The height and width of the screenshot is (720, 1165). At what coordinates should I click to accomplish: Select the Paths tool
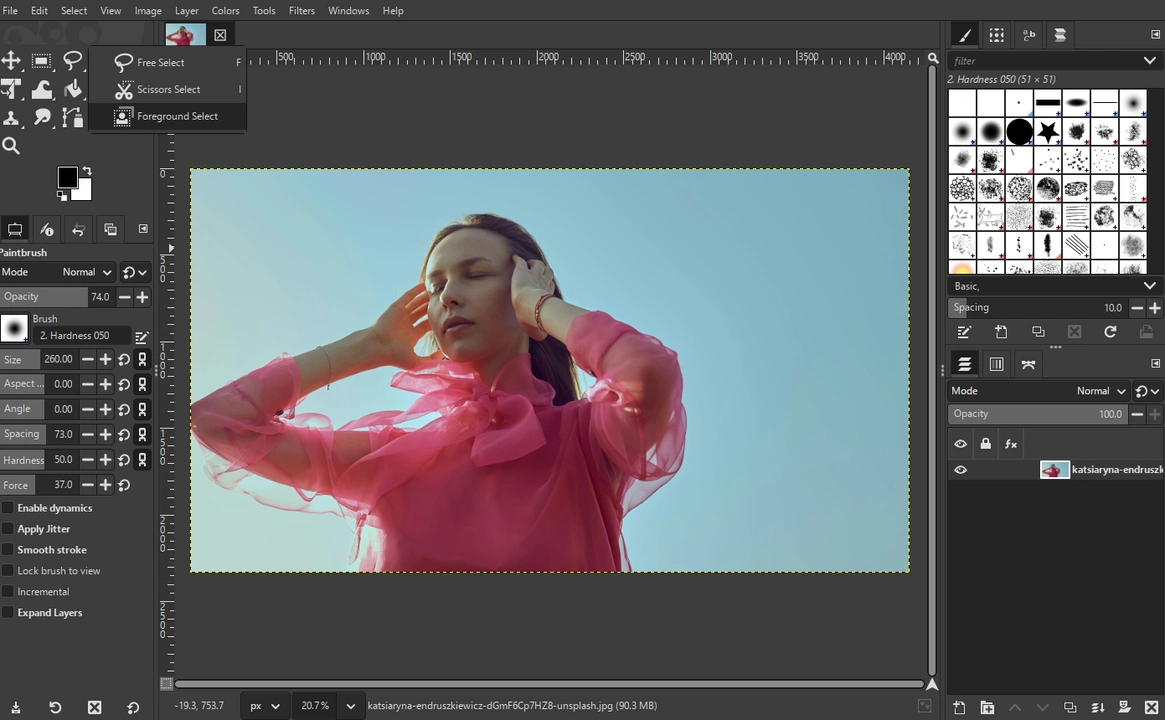tap(72, 117)
